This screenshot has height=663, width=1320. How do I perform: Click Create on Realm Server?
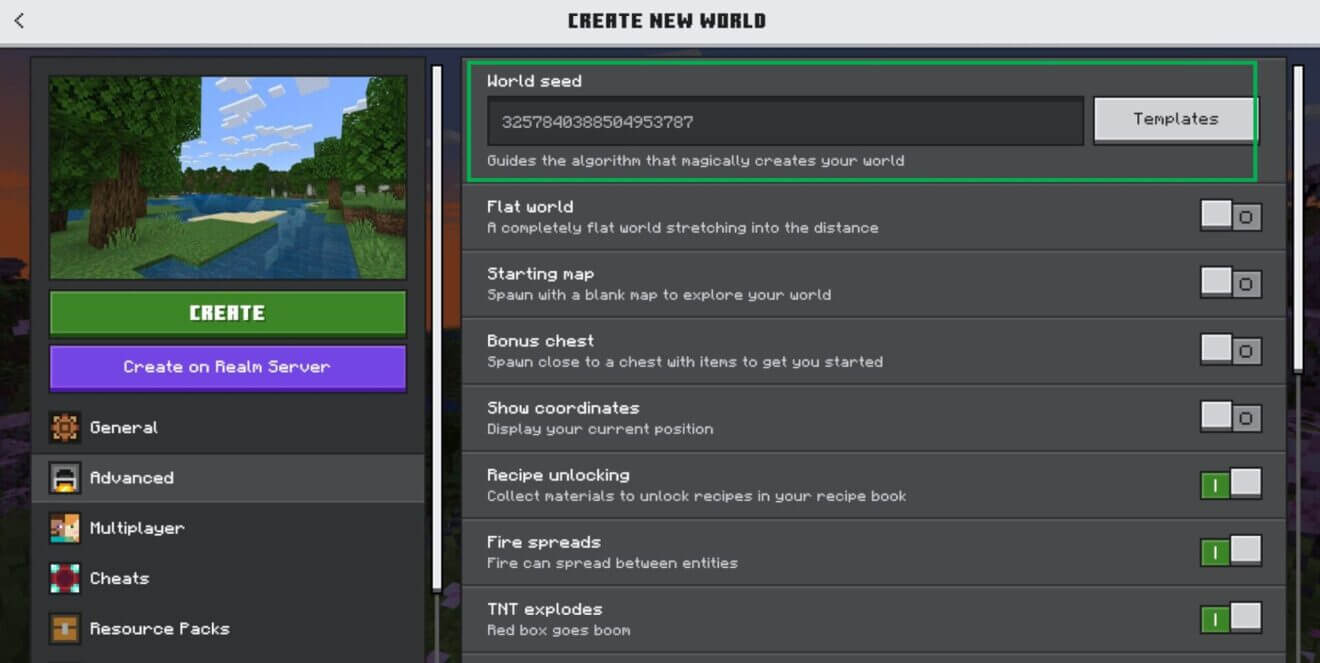click(228, 367)
